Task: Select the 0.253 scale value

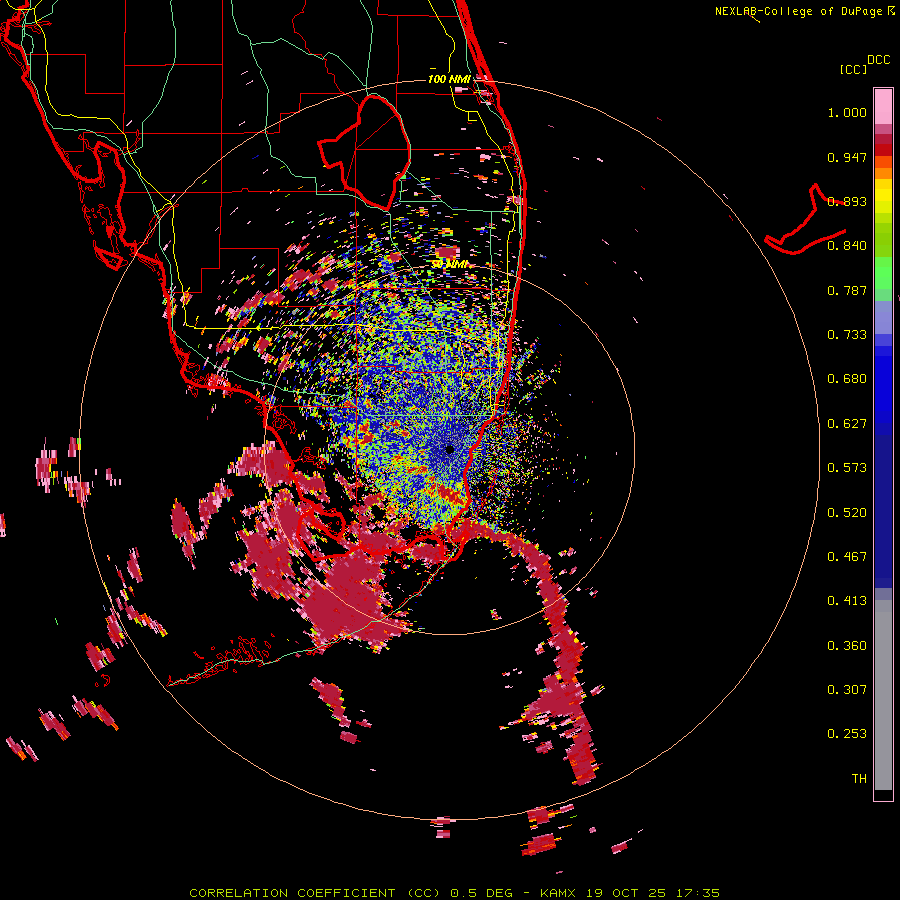Action: point(847,734)
